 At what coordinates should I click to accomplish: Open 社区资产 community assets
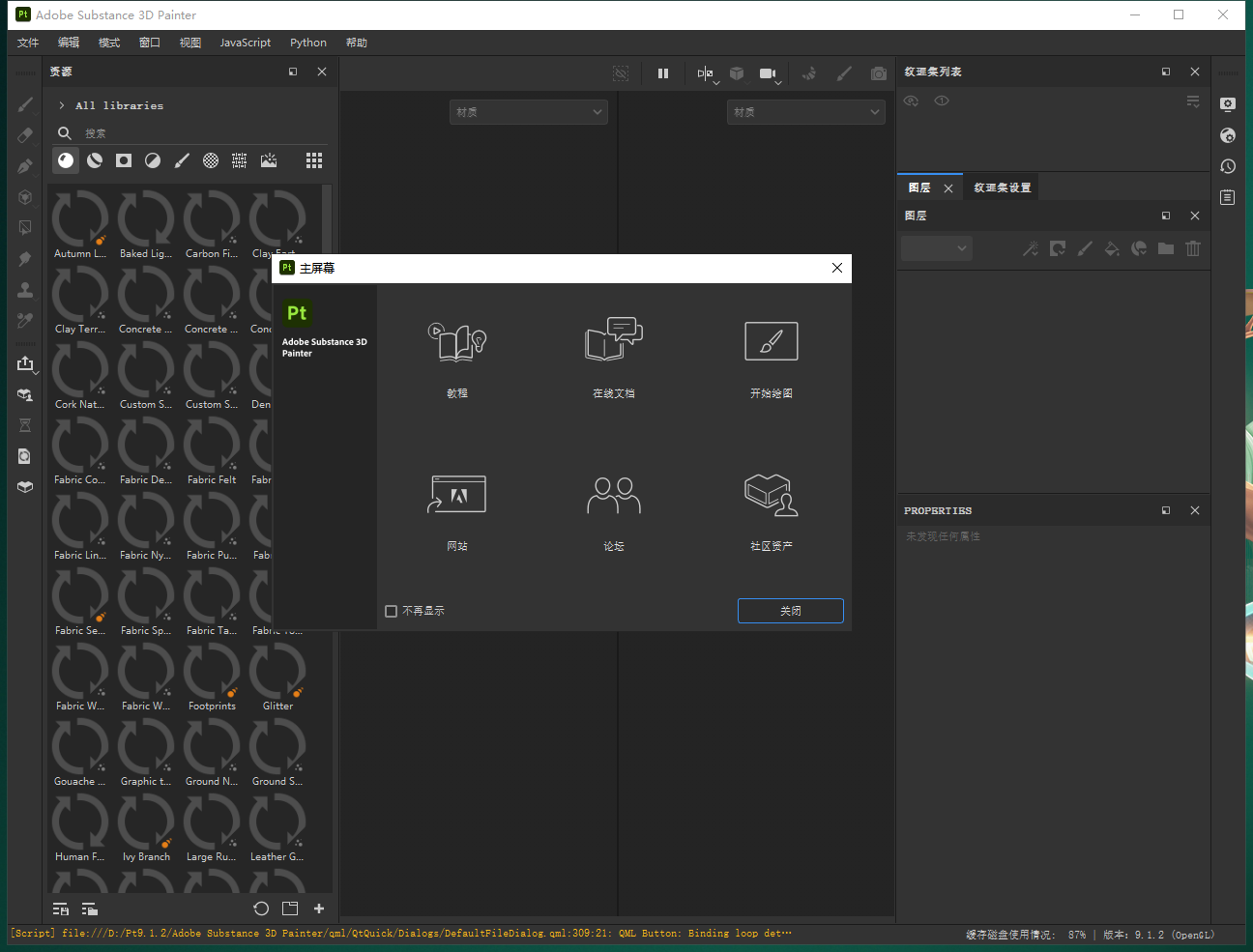[x=772, y=511]
